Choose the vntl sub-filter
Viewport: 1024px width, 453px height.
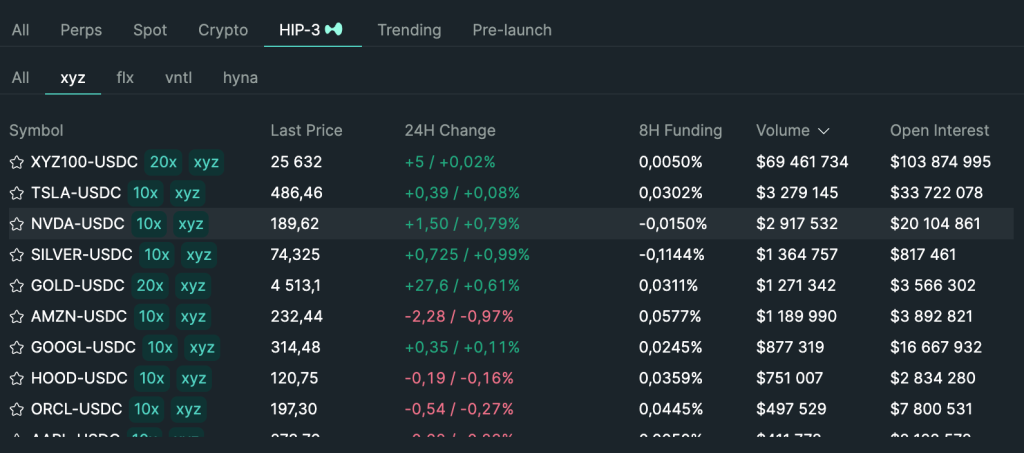tap(178, 77)
